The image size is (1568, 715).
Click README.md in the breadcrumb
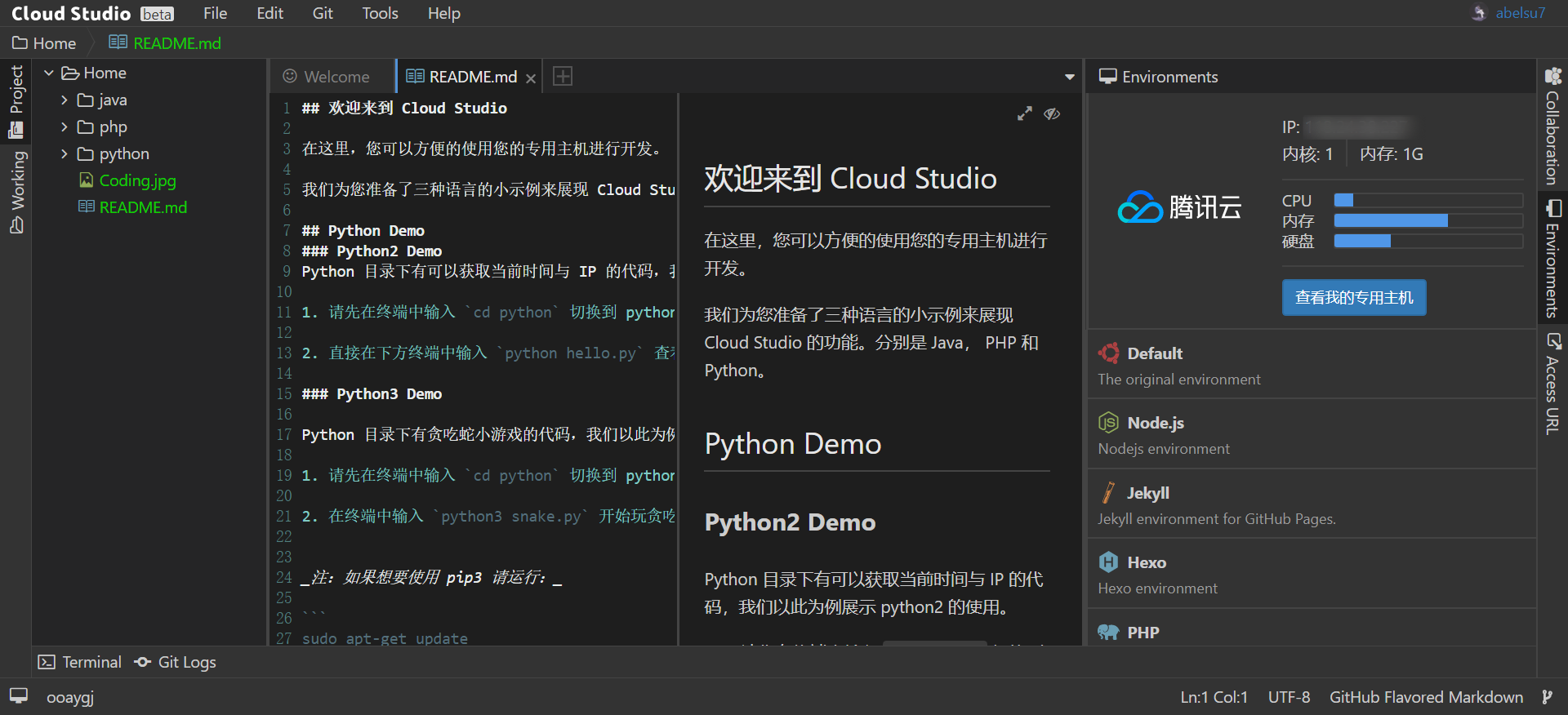165,43
